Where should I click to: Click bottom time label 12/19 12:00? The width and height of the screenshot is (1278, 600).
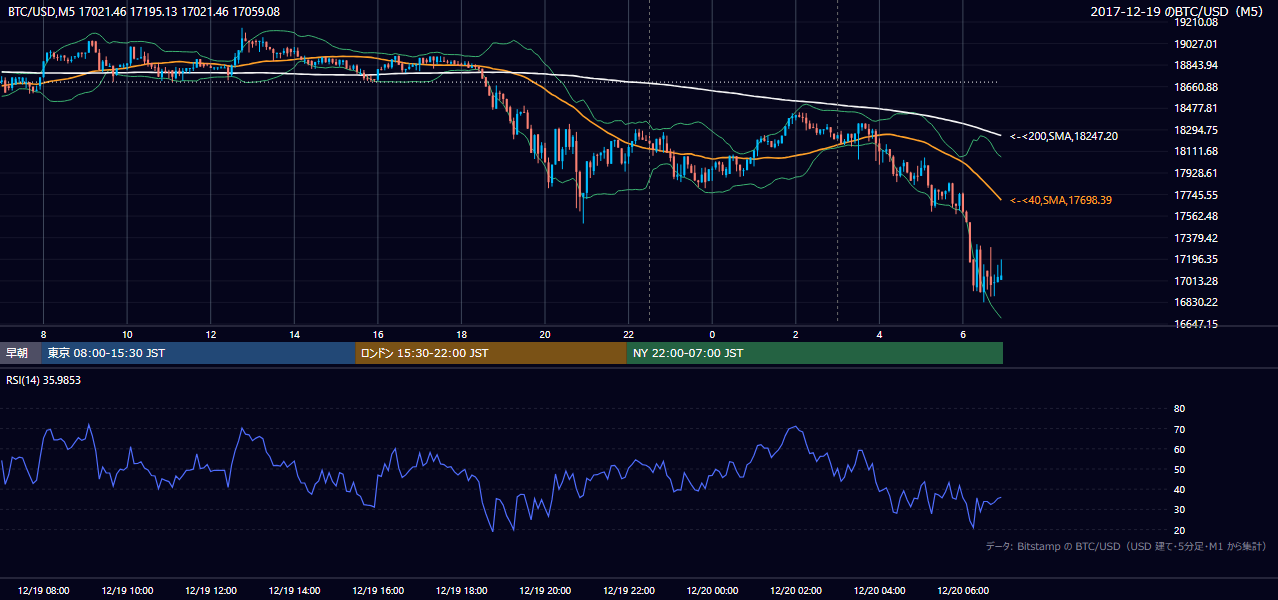211,591
